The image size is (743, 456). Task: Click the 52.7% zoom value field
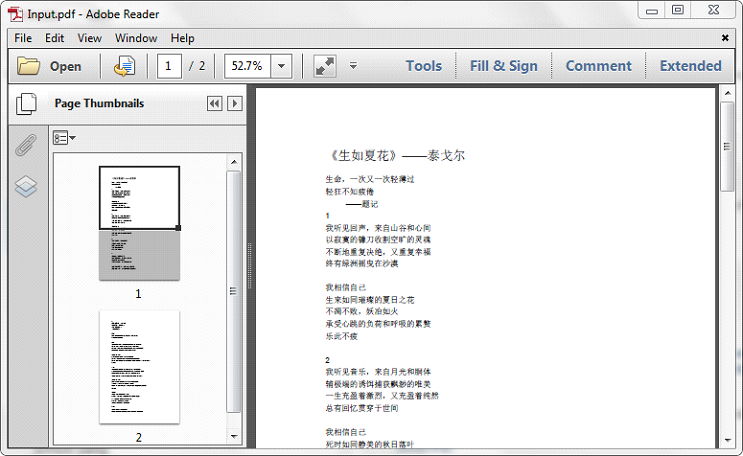click(247, 66)
